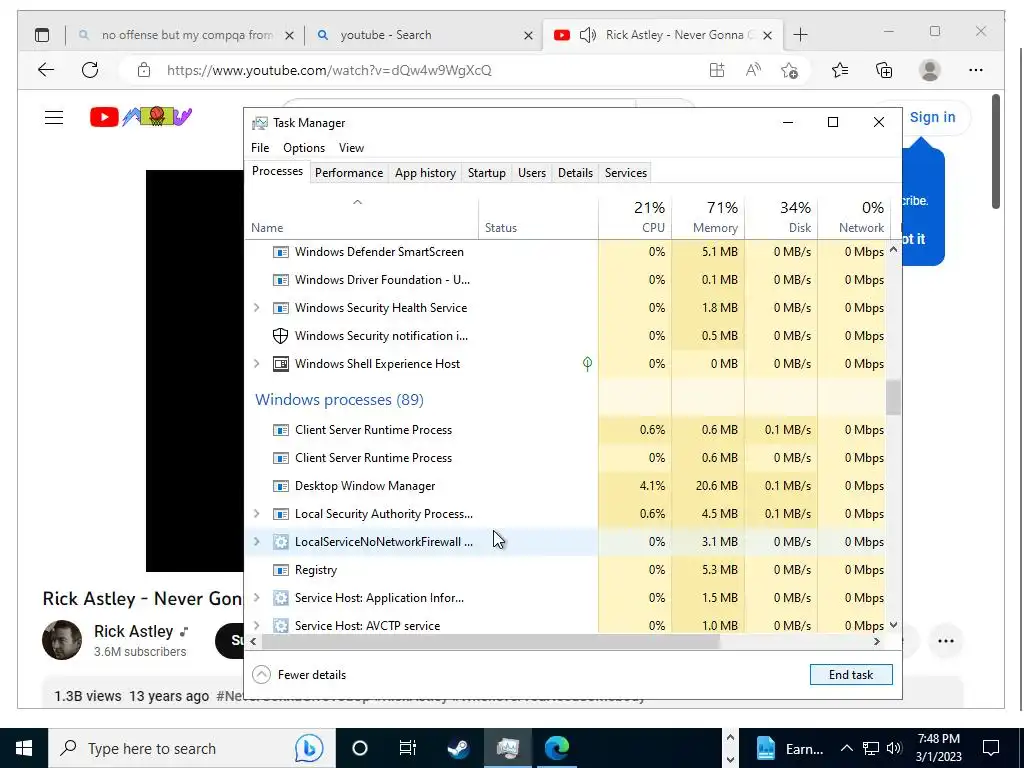Open the Collections icon in Edge
The height and width of the screenshot is (768, 1024).
[884, 70]
